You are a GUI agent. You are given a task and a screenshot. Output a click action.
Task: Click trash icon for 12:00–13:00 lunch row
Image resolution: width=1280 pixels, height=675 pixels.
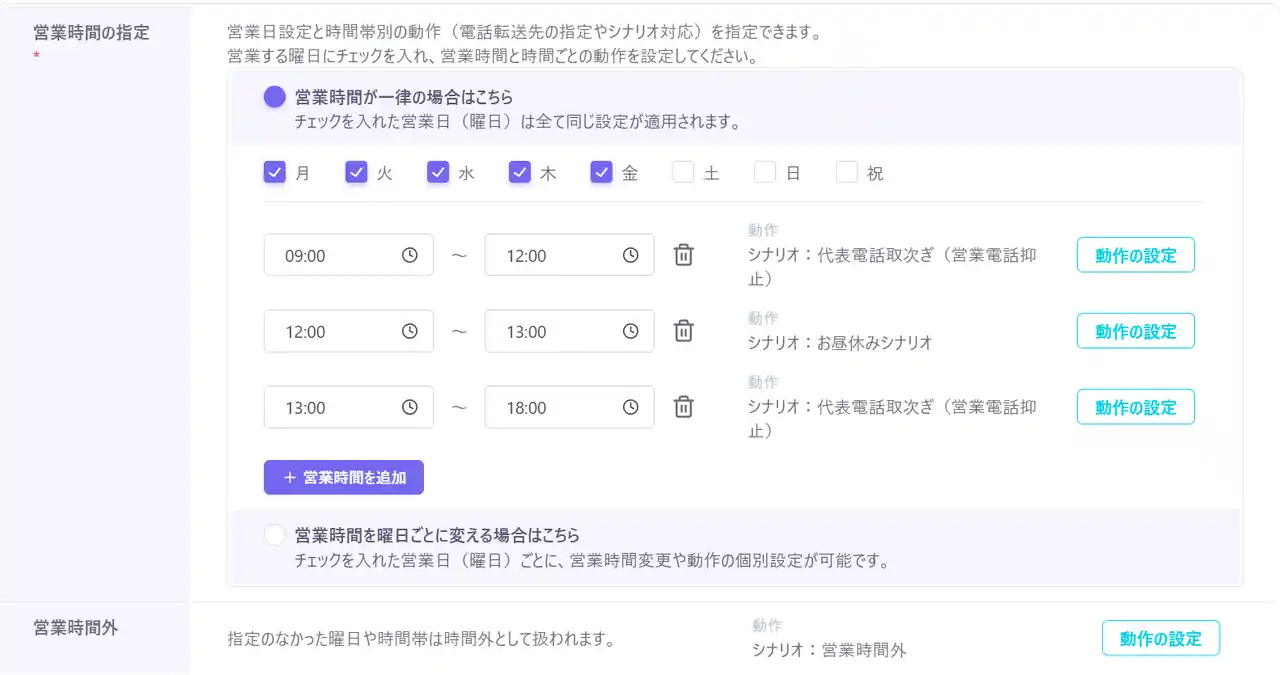coord(683,331)
